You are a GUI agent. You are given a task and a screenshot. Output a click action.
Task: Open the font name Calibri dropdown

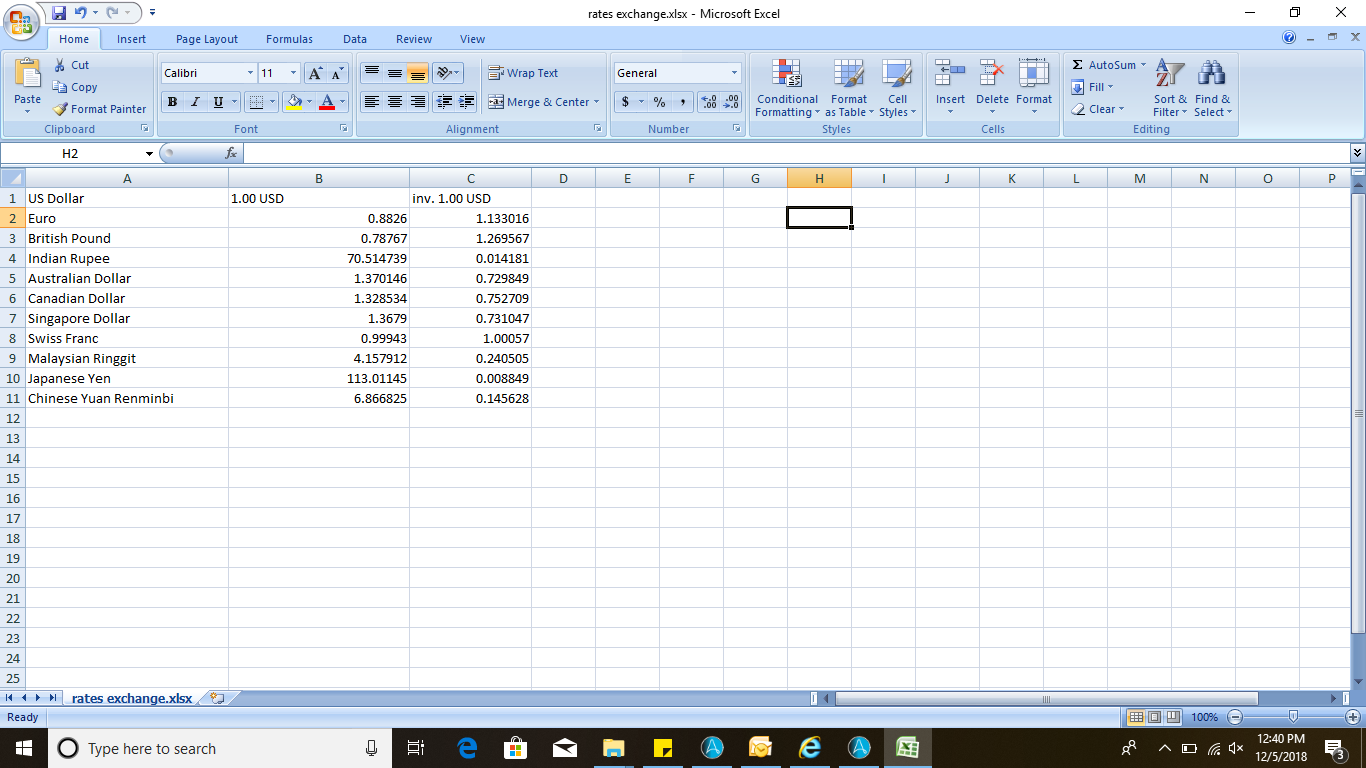click(x=250, y=73)
